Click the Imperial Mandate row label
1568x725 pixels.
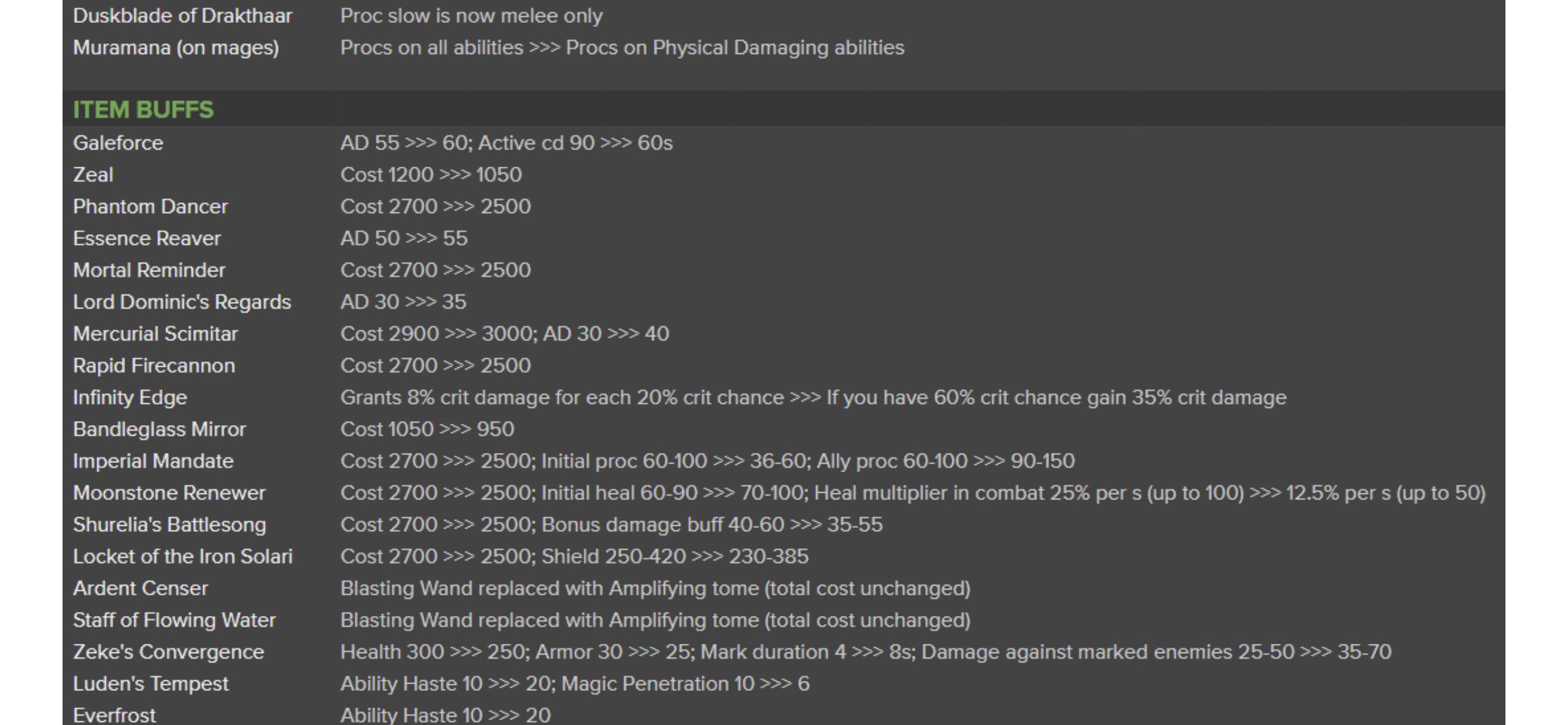click(153, 461)
